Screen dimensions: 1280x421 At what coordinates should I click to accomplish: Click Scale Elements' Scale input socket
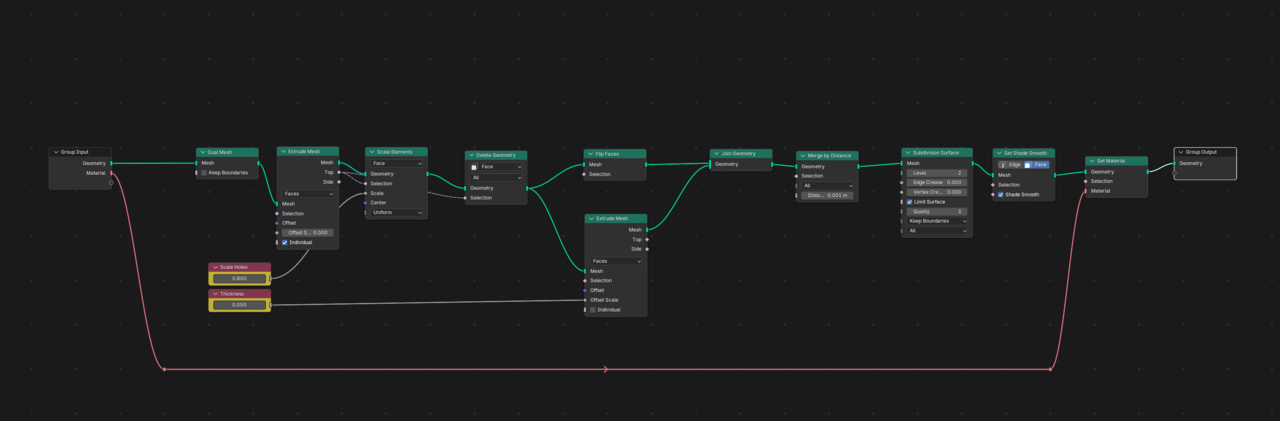(365, 193)
